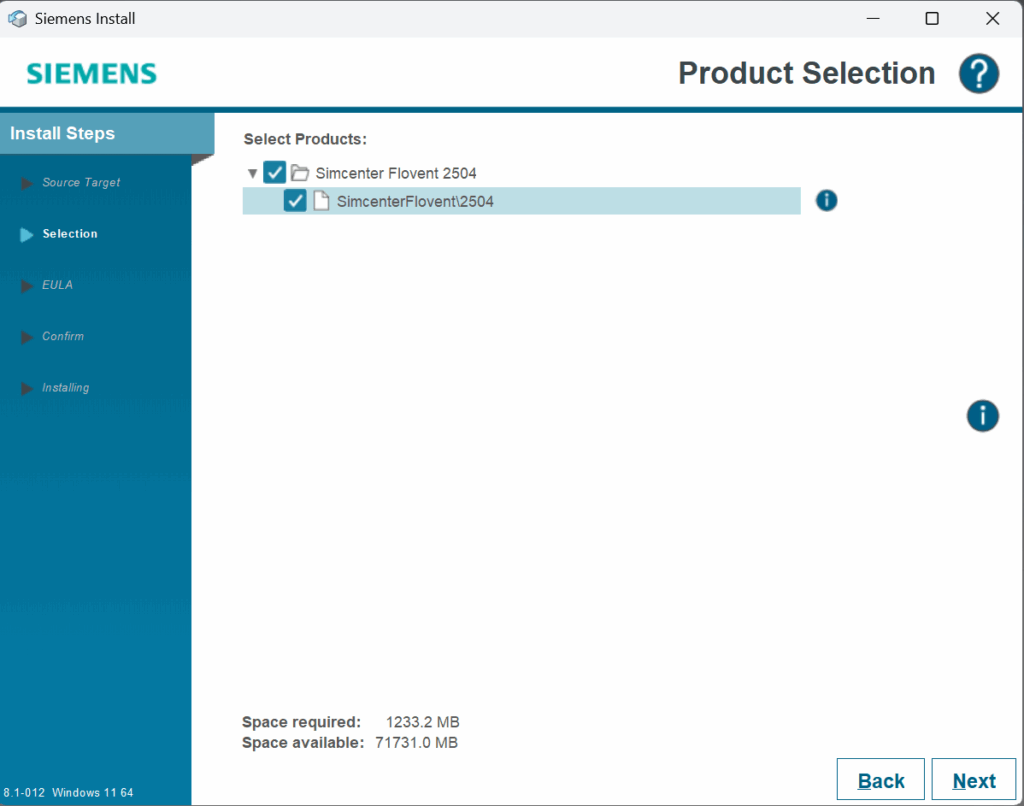The width and height of the screenshot is (1024, 806).
Task: Click the Siemens Install title bar icon
Action: [x=17, y=18]
